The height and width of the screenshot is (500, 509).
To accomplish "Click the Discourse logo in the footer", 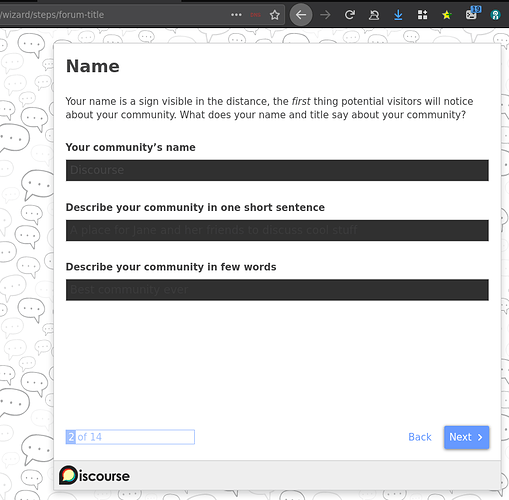I will point(94,475).
